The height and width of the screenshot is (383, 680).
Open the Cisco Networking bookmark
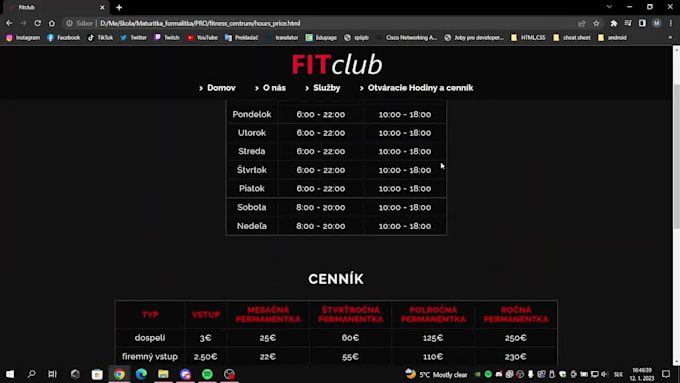pos(407,38)
